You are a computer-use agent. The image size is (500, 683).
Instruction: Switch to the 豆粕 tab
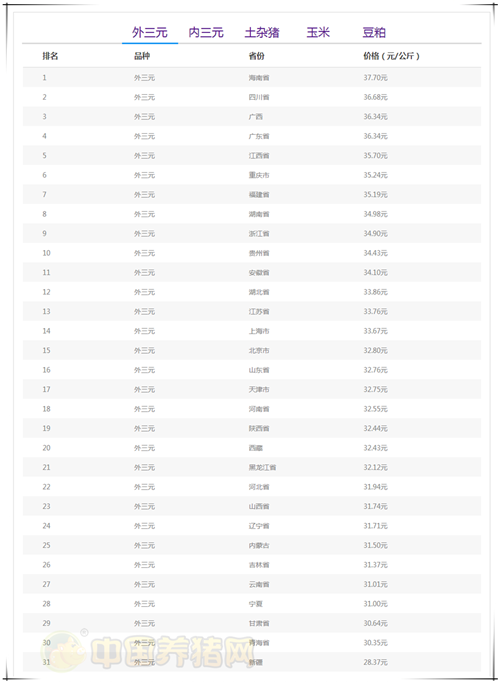point(374,32)
